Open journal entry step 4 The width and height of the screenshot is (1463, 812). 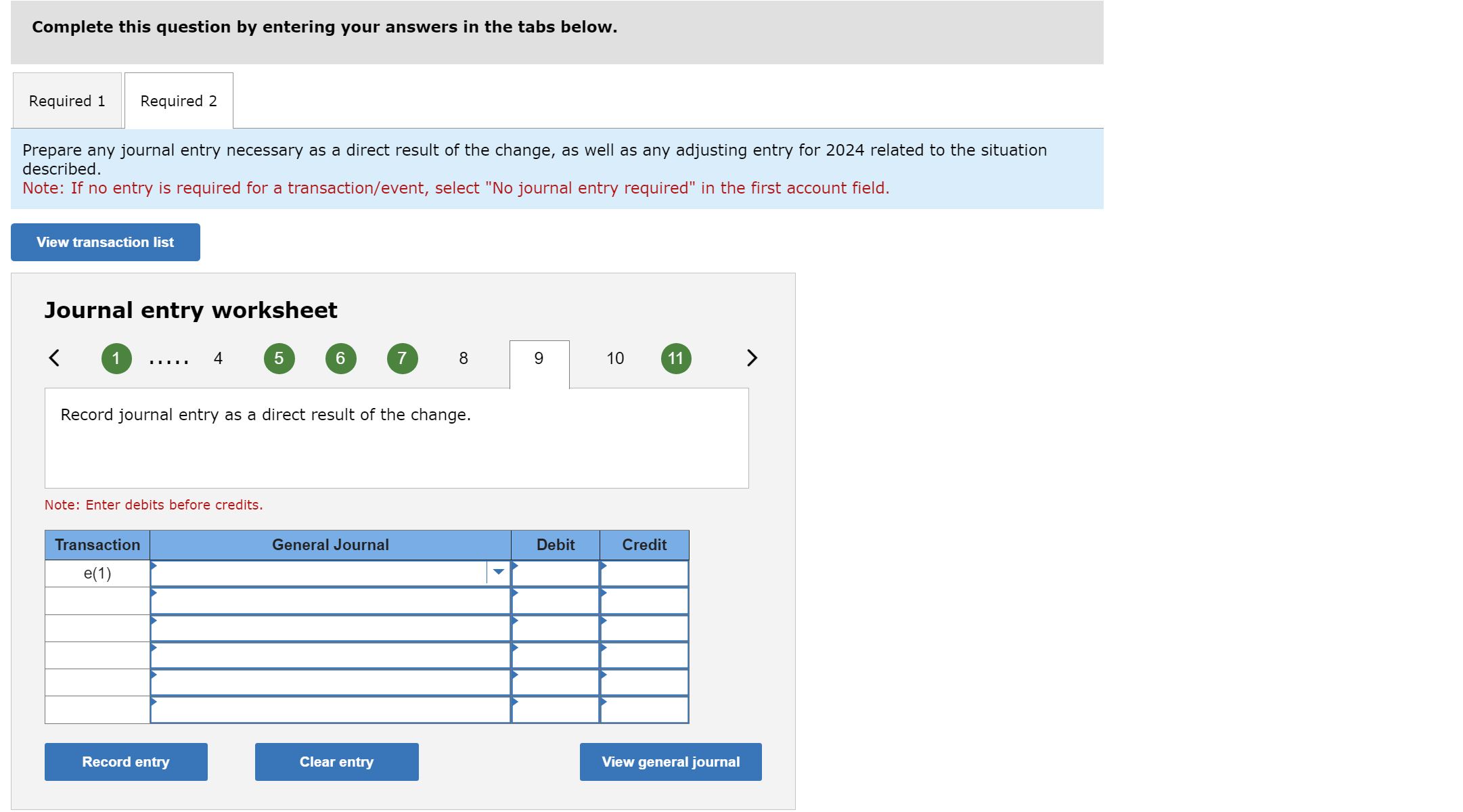tap(218, 358)
